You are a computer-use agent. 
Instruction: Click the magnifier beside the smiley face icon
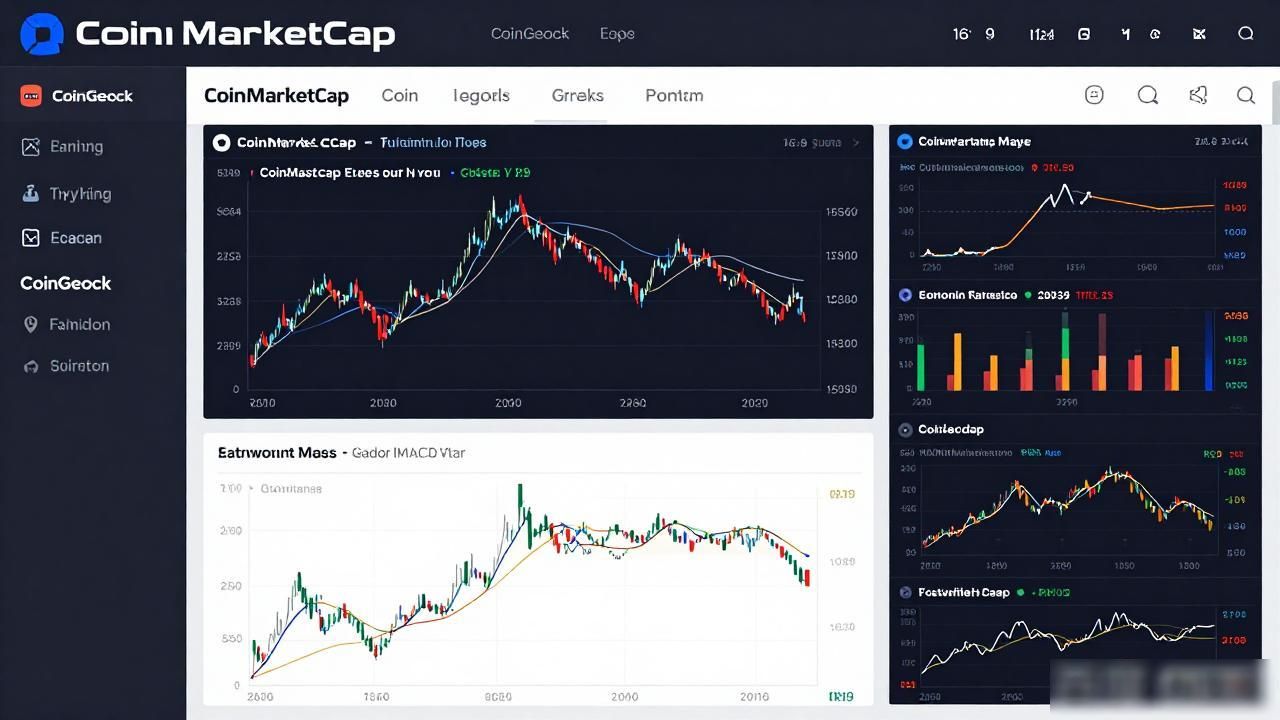coord(1148,95)
